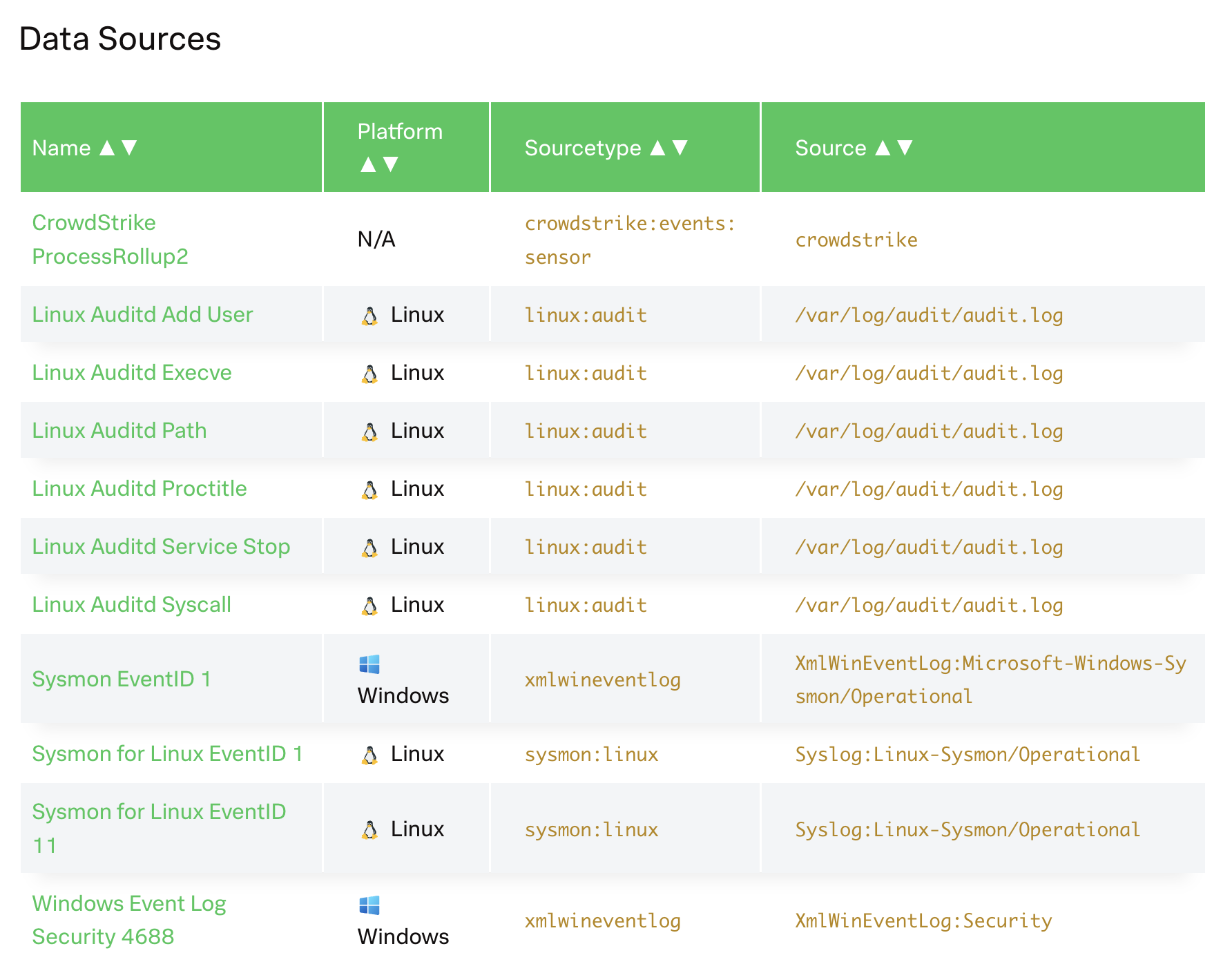Click the Sourcetype column header label
The width and height of the screenshot is (1232, 964).
pyautogui.click(x=583, y=148)
